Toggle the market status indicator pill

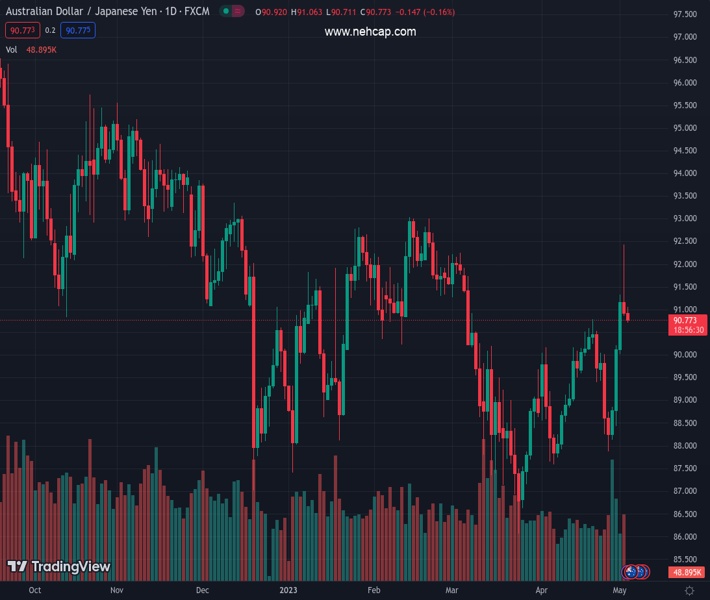click(x=231, y=12)
